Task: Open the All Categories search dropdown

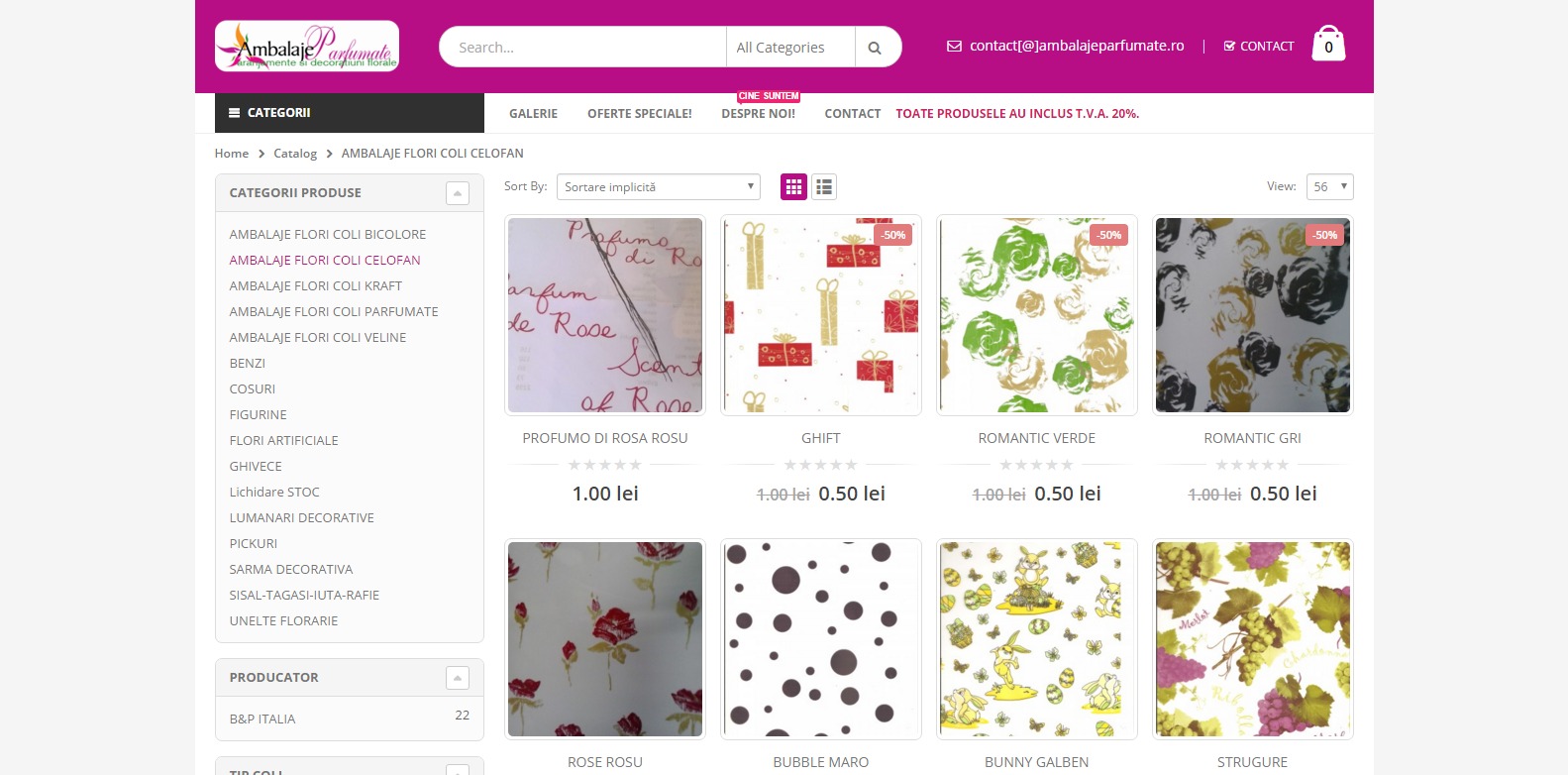Action: 790,48
